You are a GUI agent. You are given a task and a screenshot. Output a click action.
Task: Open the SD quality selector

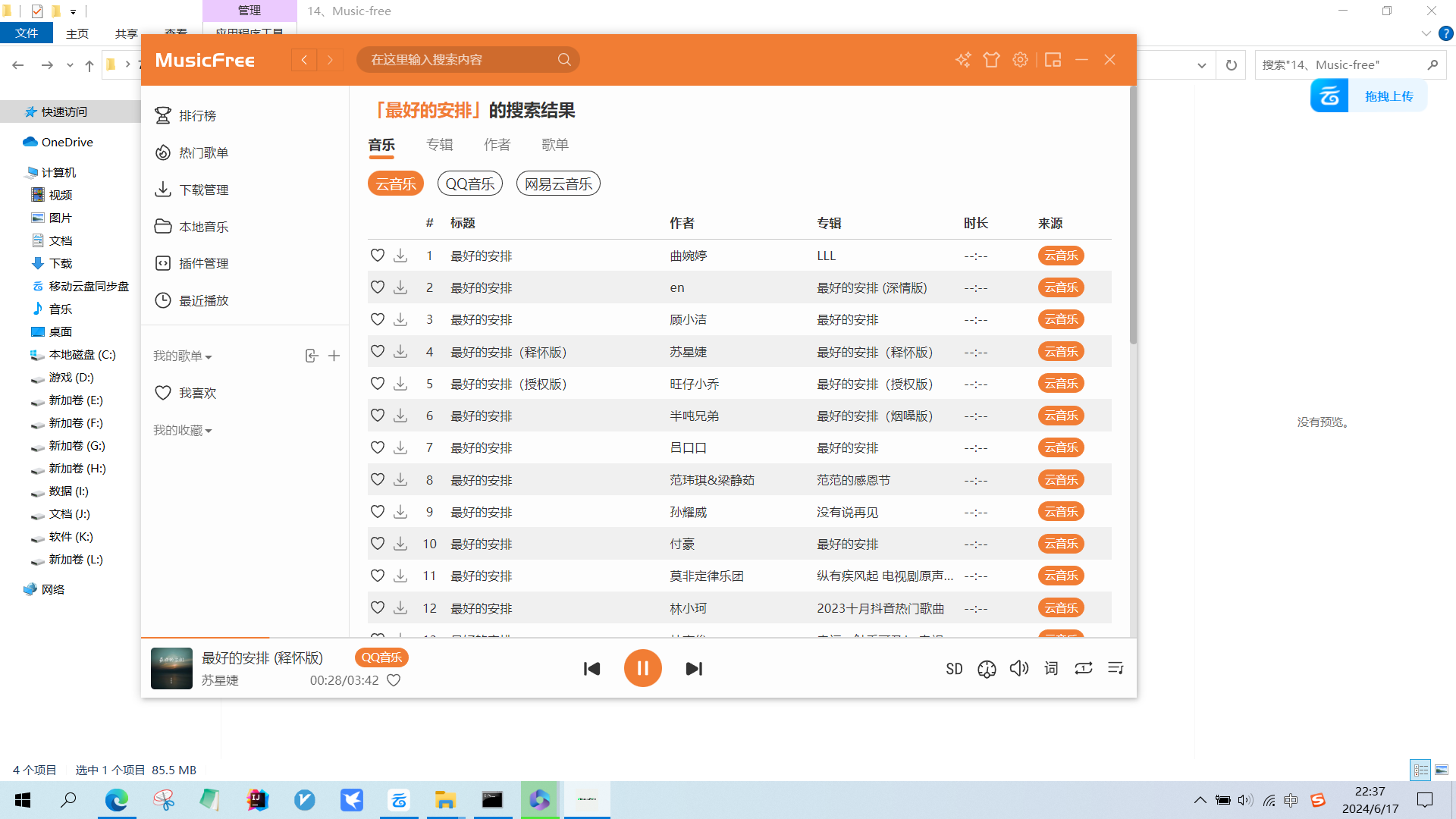click(954, 668)
